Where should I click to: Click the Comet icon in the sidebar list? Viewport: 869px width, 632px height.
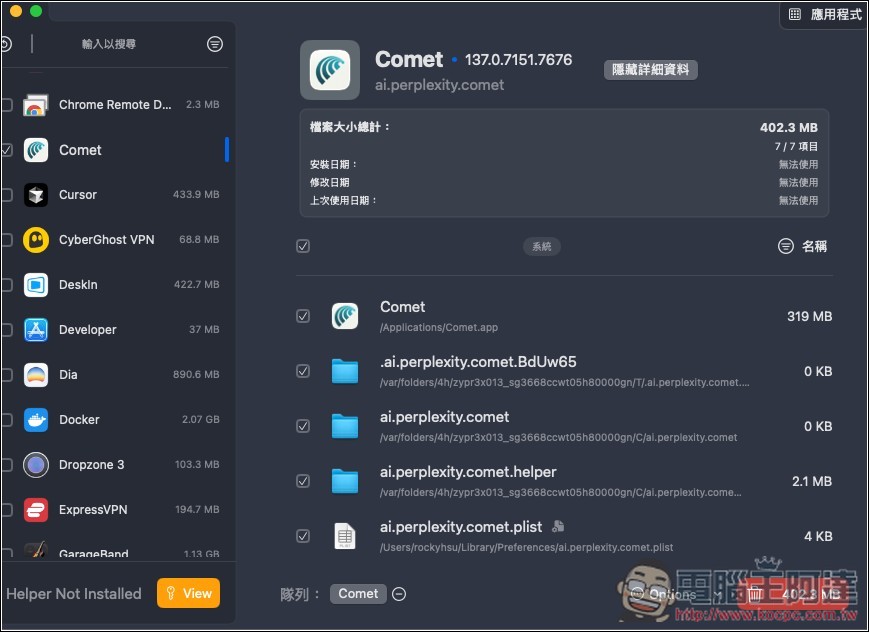pos(35,150)
